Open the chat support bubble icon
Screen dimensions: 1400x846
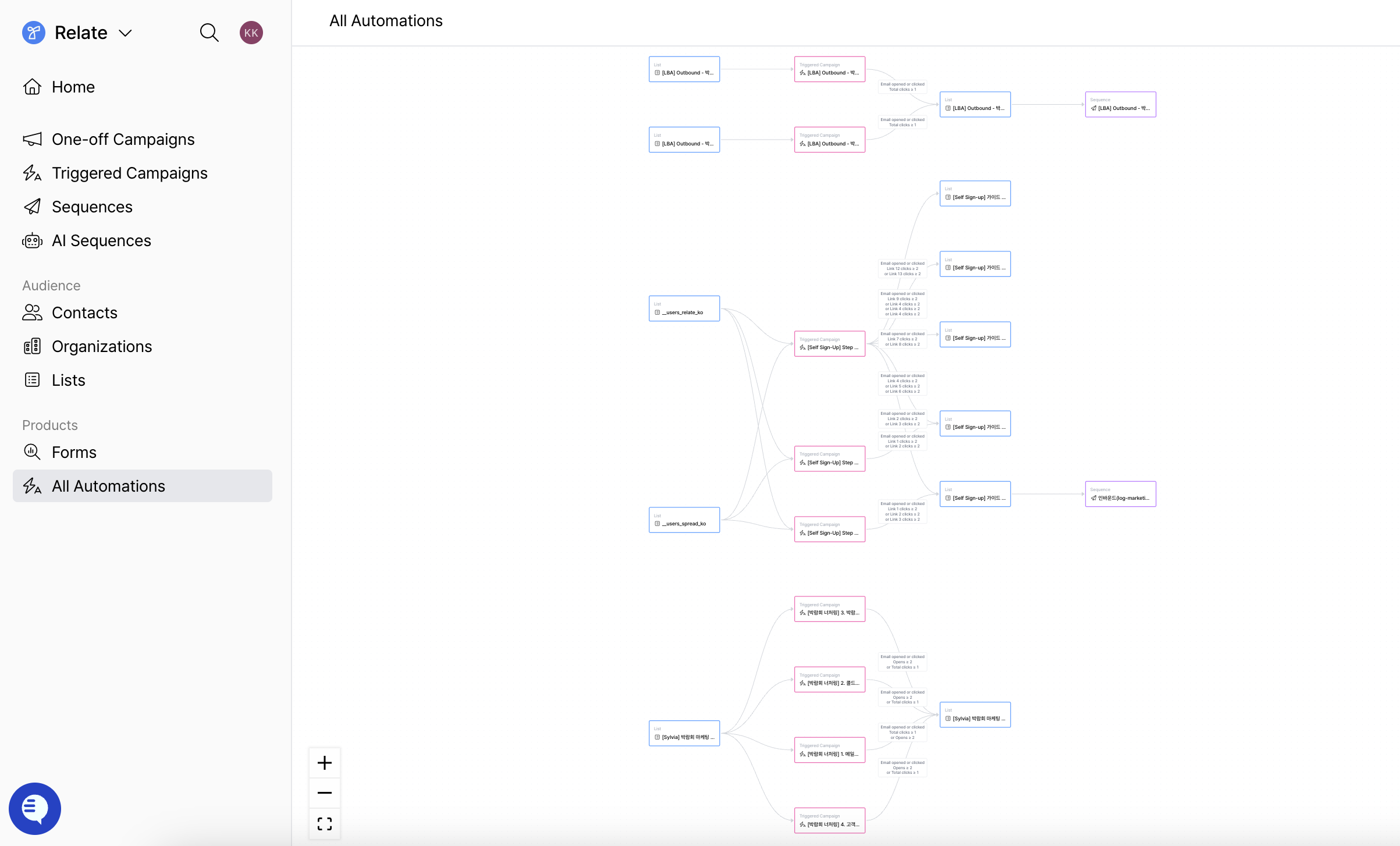tap(35, 808)
